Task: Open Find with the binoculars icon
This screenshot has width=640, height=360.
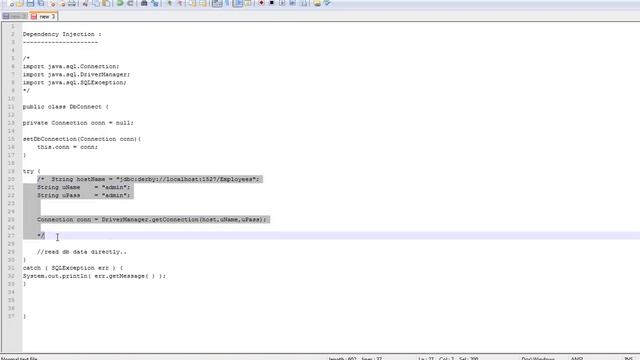Action: (144, 3)
